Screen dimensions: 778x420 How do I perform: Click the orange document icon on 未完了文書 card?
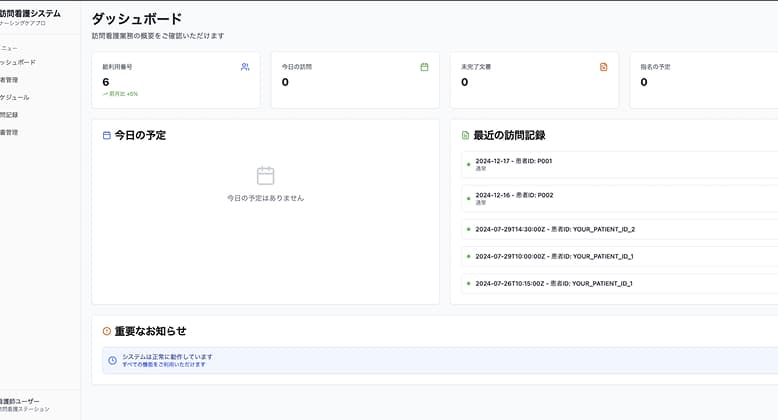603,67
